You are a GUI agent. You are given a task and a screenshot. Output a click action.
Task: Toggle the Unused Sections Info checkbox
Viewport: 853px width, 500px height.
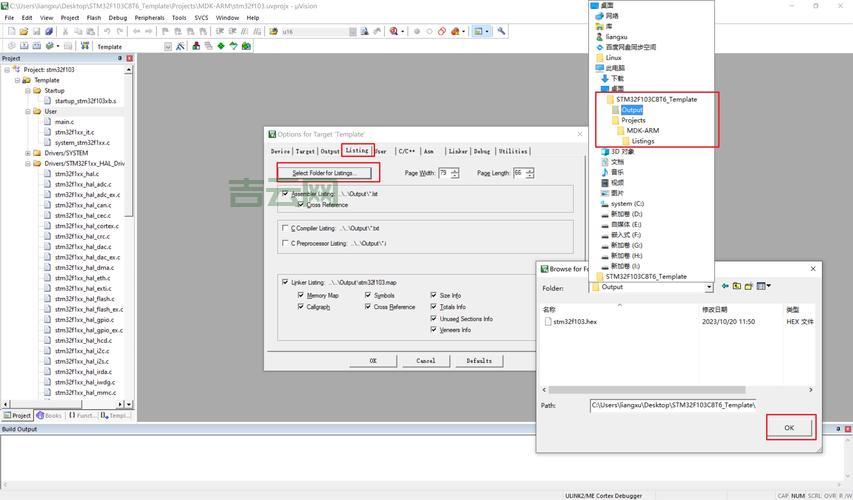[x=434, y=319]
